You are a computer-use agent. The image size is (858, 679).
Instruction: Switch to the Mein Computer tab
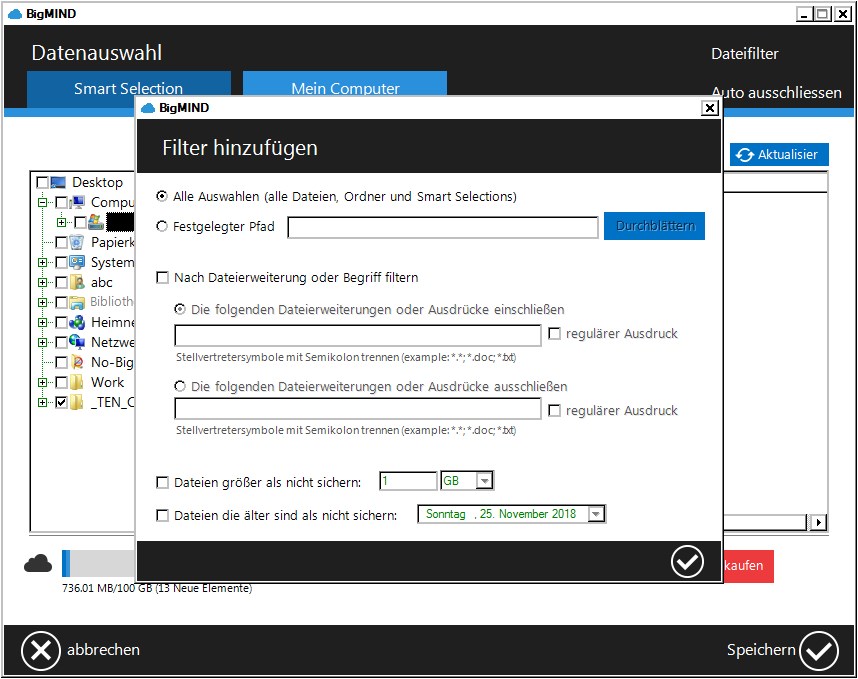pos(345,85)
